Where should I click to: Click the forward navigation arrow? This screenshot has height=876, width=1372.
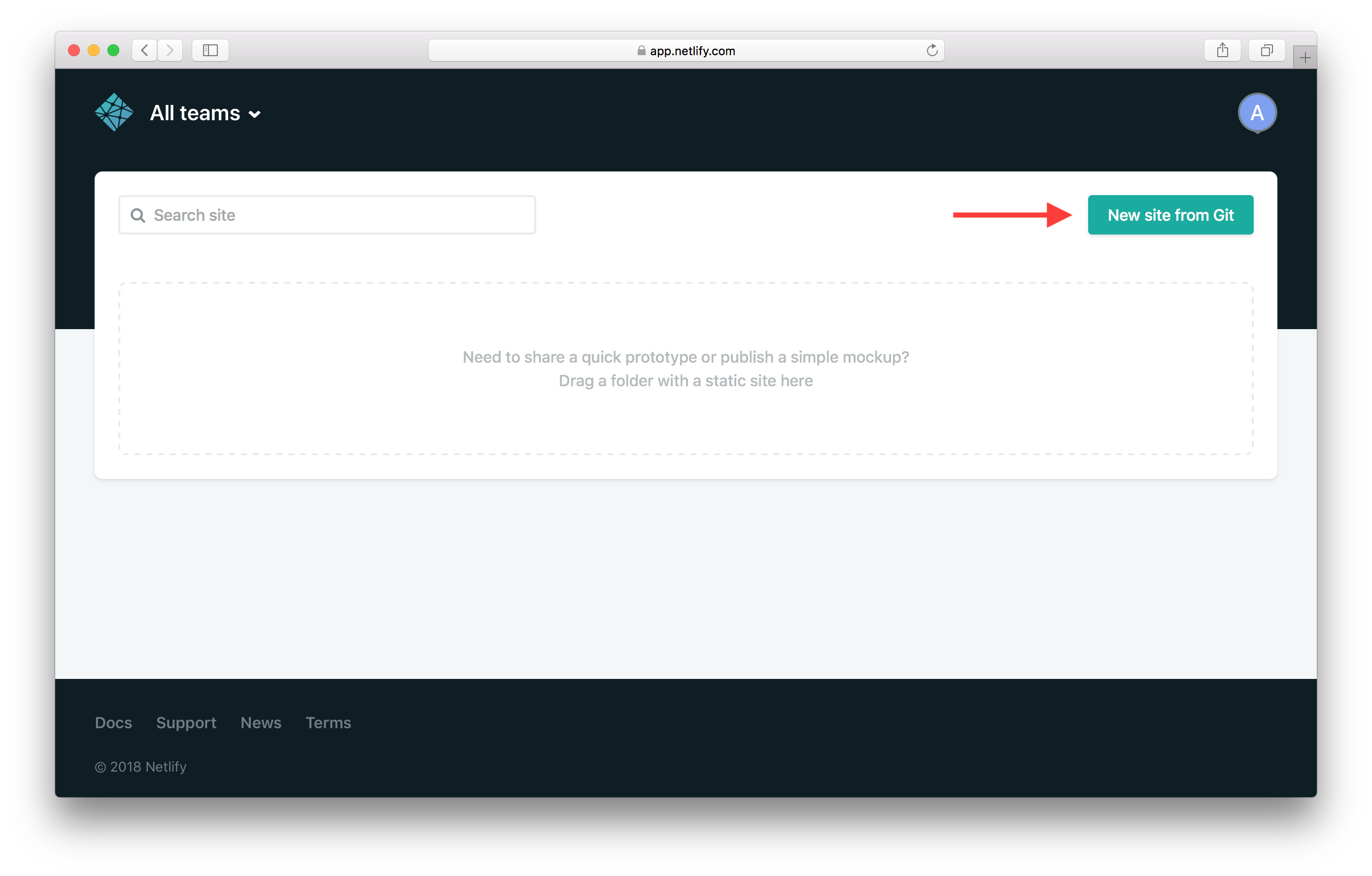(x=170, y=50)
